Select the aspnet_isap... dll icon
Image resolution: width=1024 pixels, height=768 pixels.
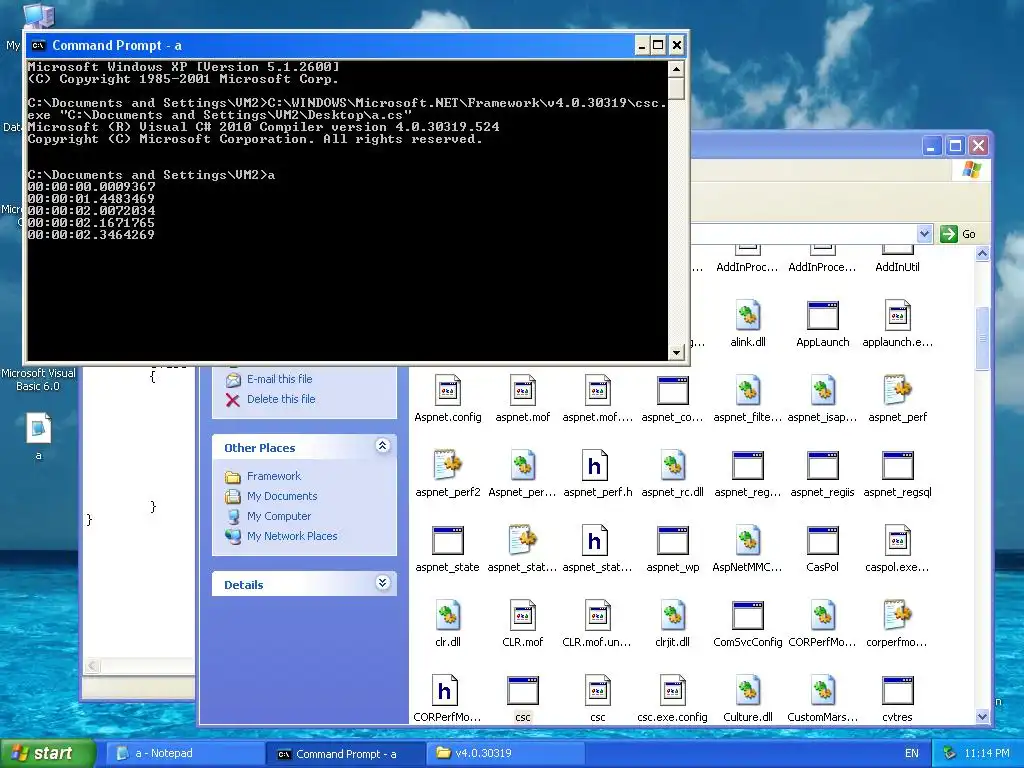click(822, 391)
